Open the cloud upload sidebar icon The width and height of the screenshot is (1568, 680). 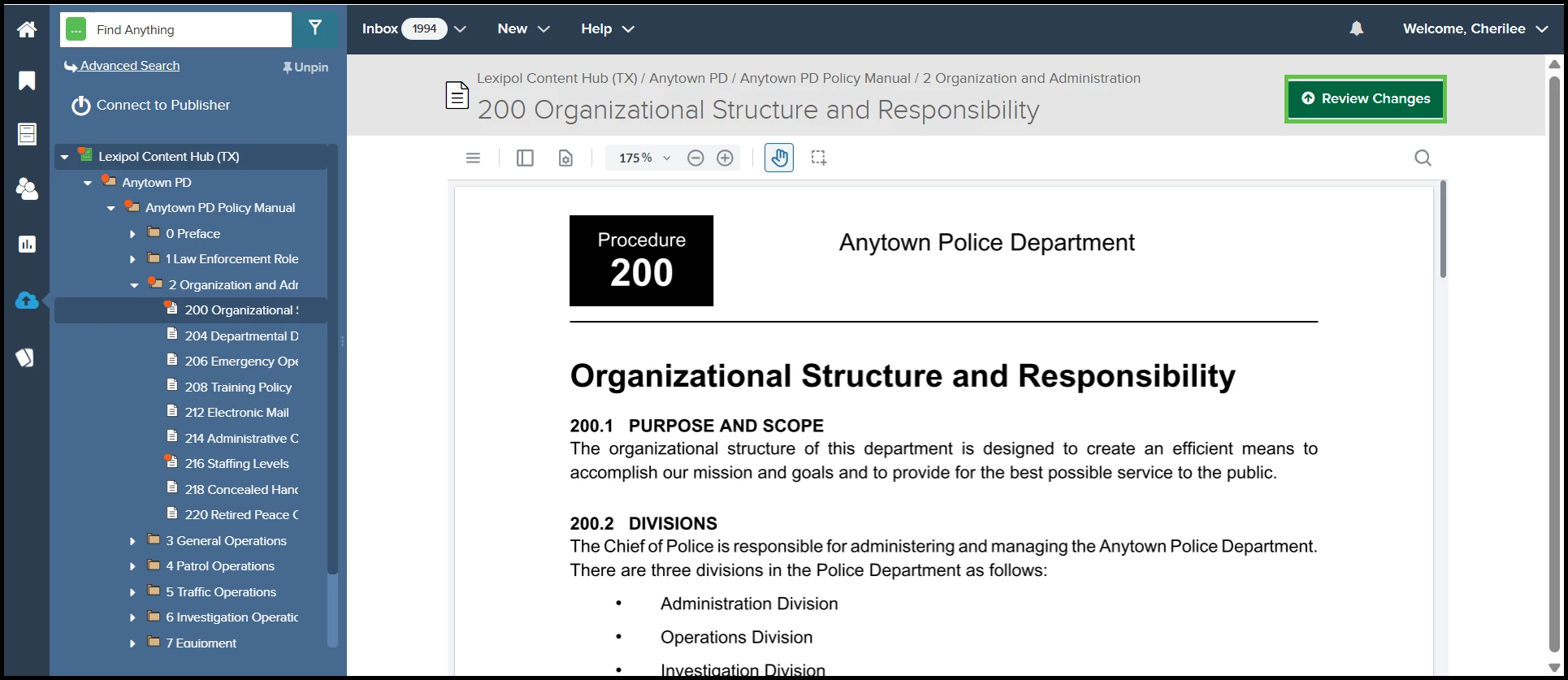27,301
